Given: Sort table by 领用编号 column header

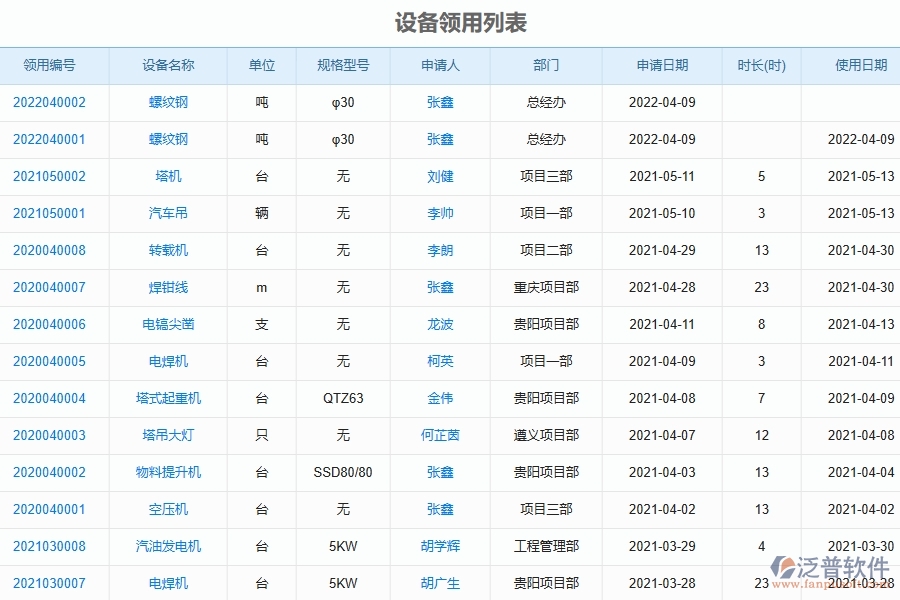Looking at the screenshot, I should coord(53,64).
